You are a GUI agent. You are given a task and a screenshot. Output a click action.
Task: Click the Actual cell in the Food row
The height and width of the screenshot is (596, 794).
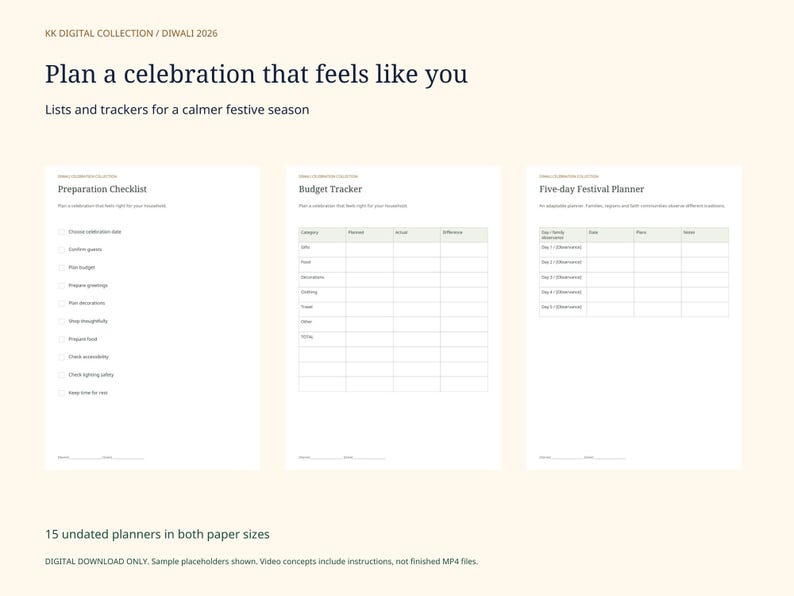click(417, 265)
